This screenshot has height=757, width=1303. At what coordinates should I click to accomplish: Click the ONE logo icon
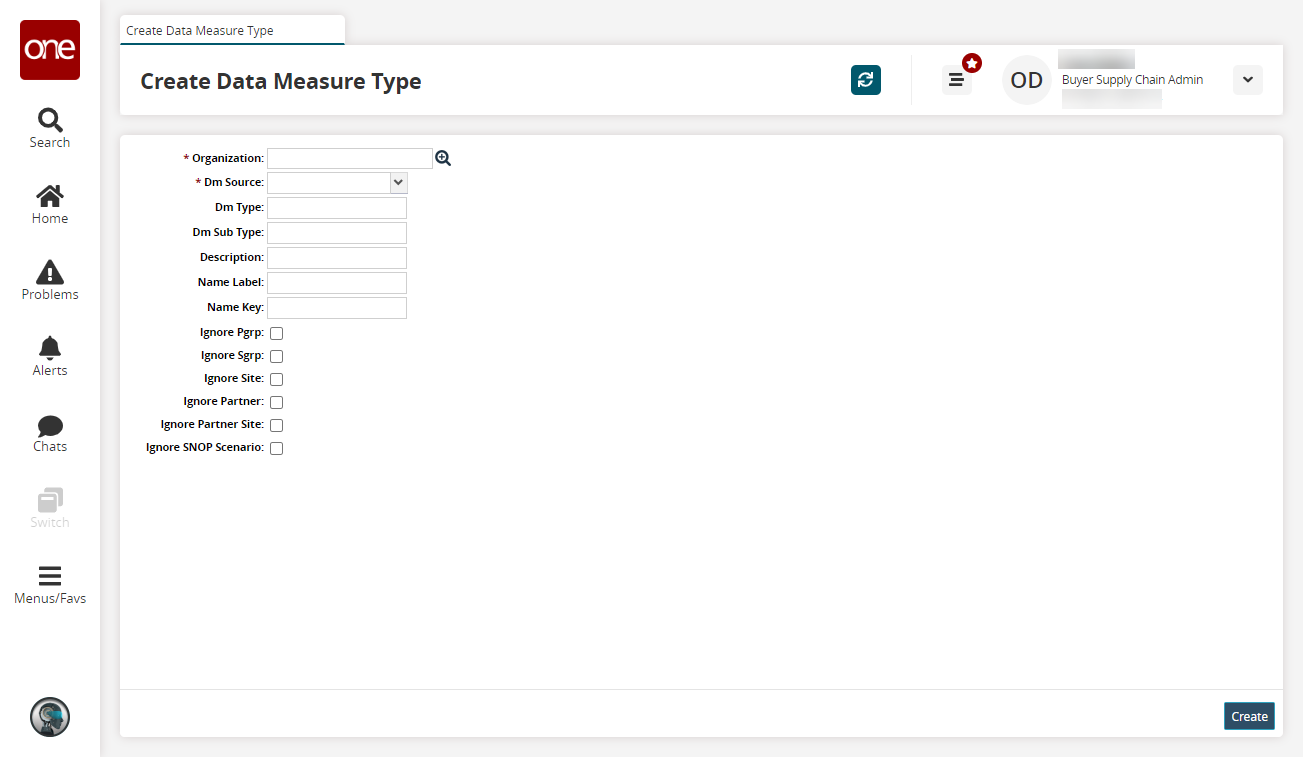click(50, 50)
